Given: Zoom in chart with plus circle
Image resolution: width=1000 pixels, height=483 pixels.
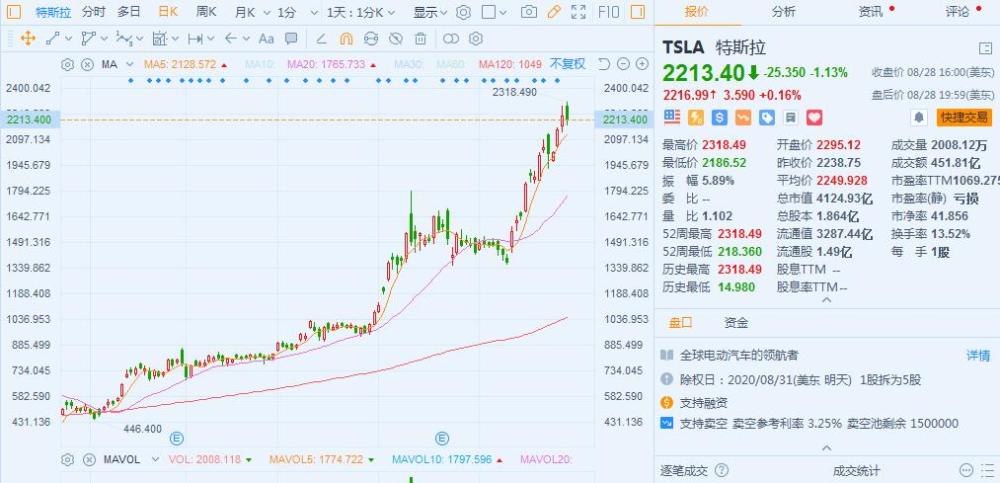Looking at the screenshot, I should (642, 64).
